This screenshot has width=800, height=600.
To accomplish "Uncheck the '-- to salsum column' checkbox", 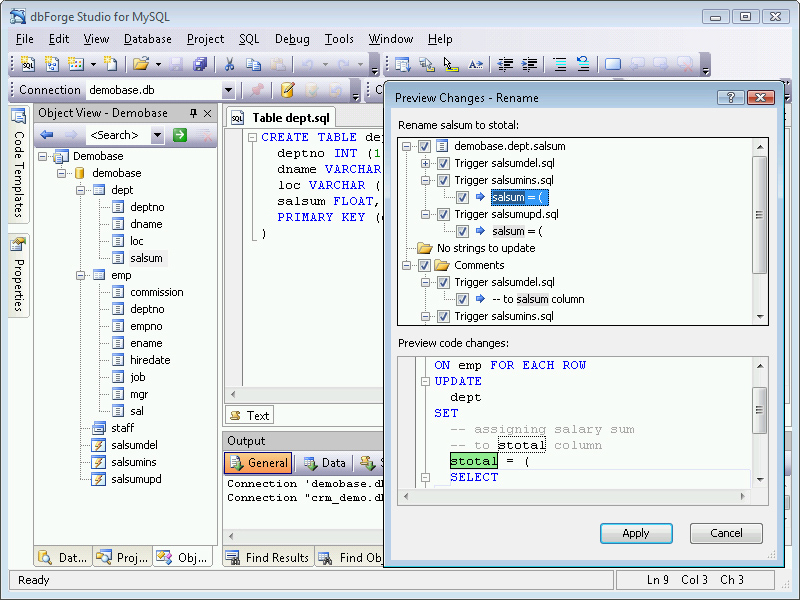I will 462,299.
